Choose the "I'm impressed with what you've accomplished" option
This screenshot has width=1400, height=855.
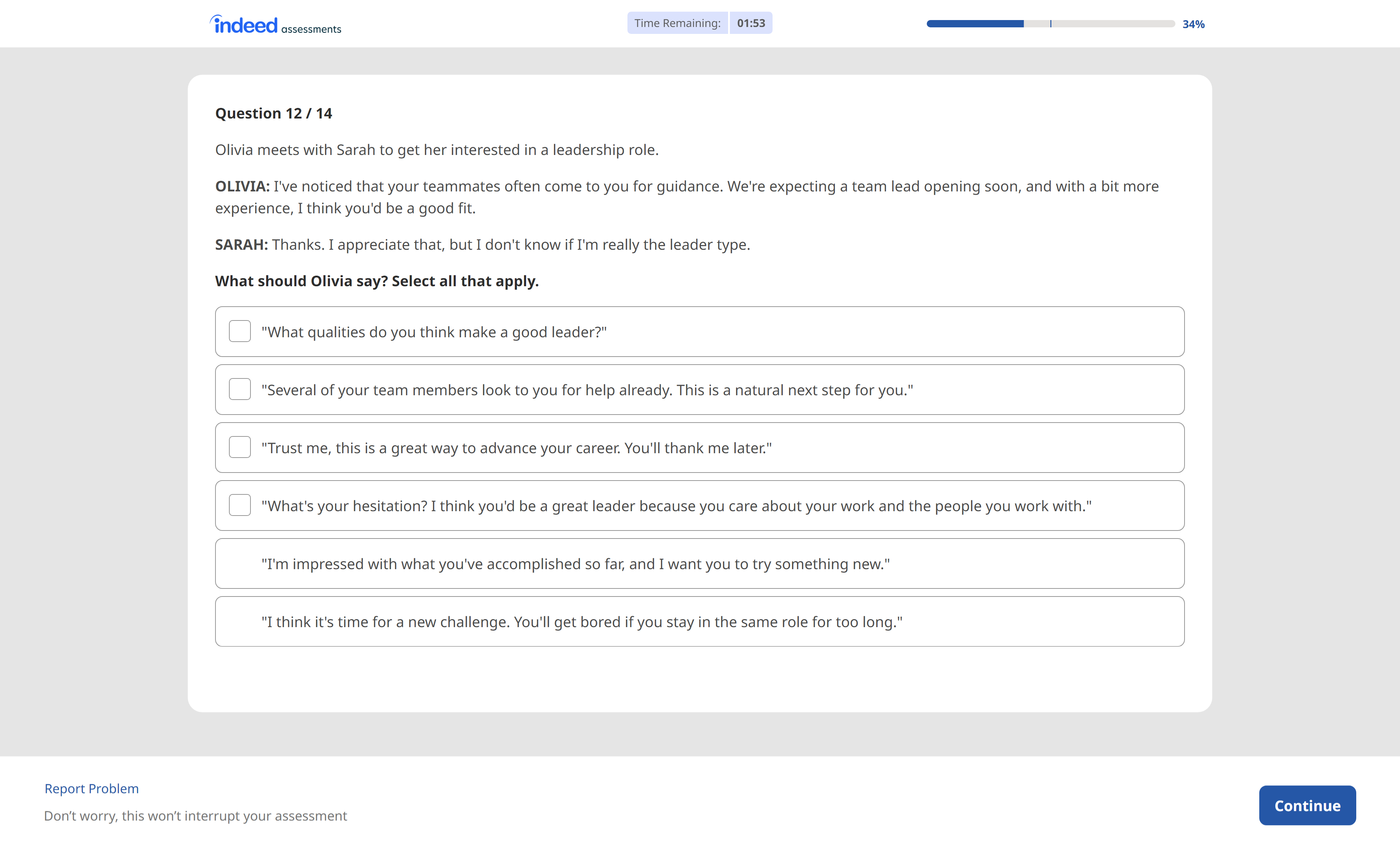click(x=699, y=564)
